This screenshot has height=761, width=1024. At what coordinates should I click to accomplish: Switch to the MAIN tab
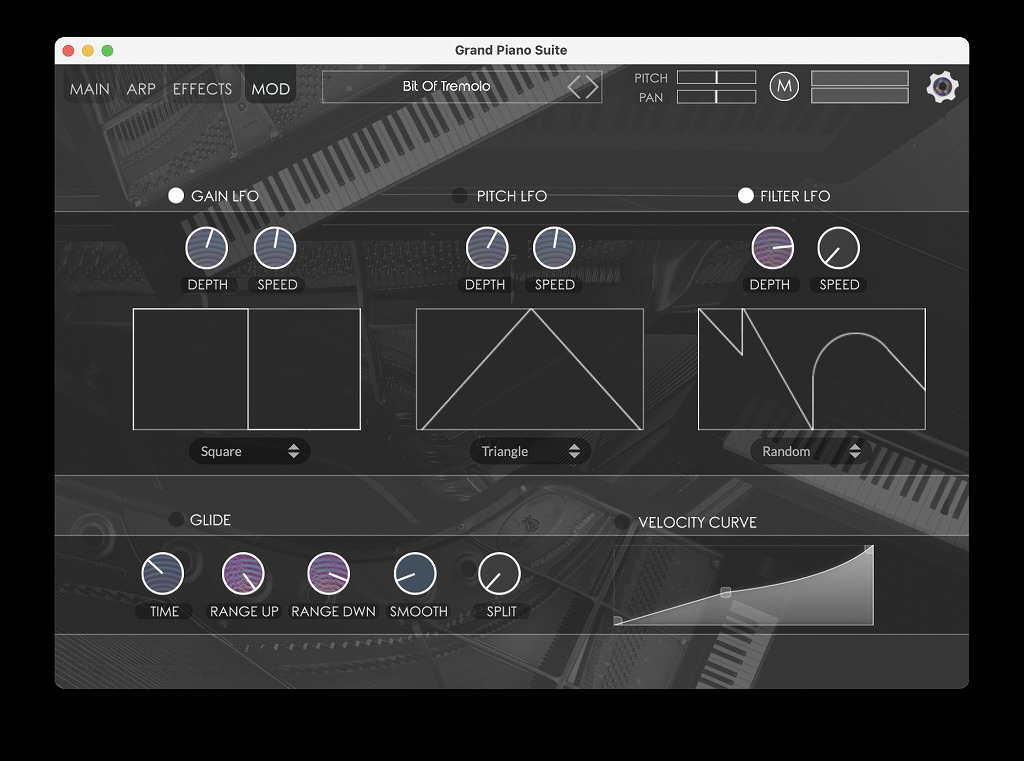pos(90,89)
